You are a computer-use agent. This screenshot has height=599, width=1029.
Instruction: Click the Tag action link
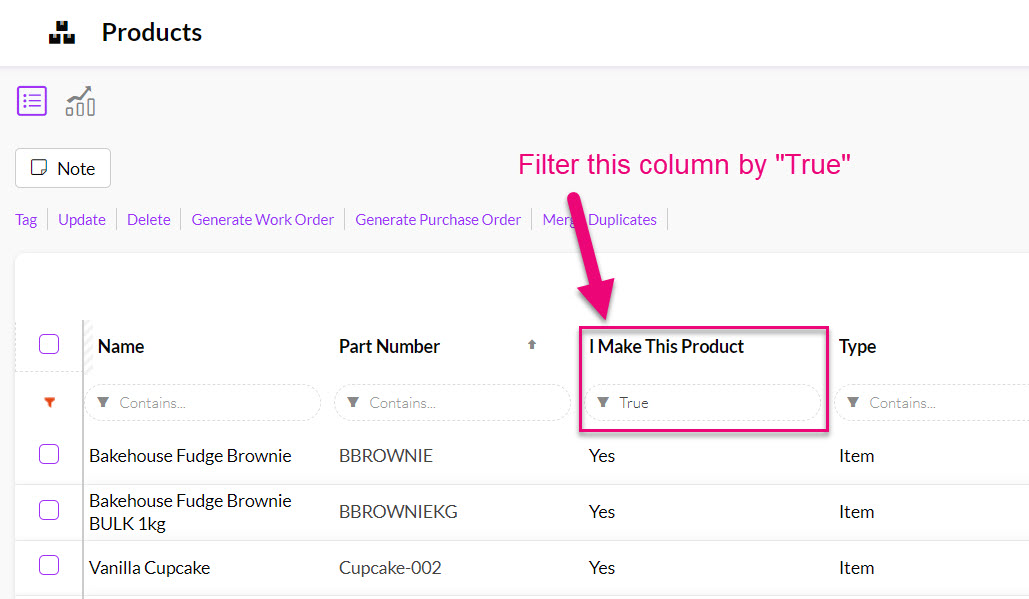[x=26, y=219]
